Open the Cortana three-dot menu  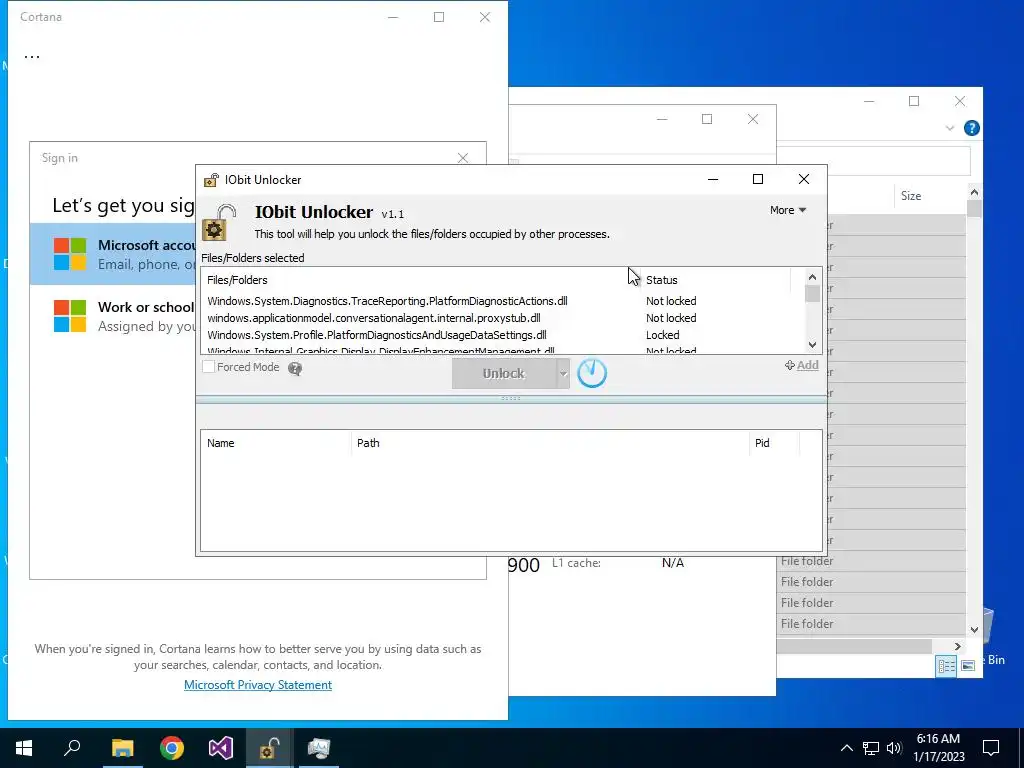(32, 57)
